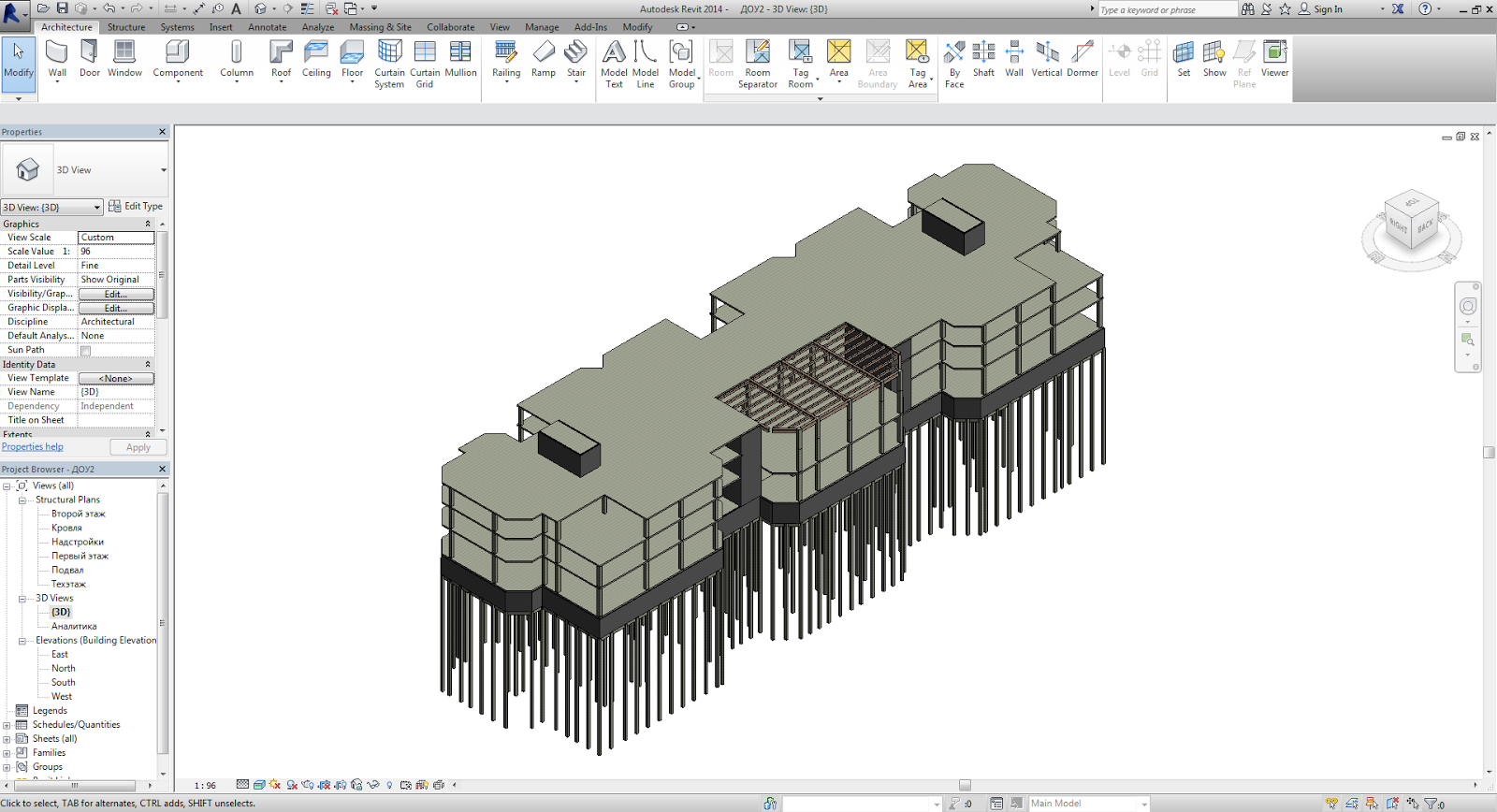
Task: Toggle Show Crop Region on view bar
Action: pyautogui.click(x=341, y=785)
